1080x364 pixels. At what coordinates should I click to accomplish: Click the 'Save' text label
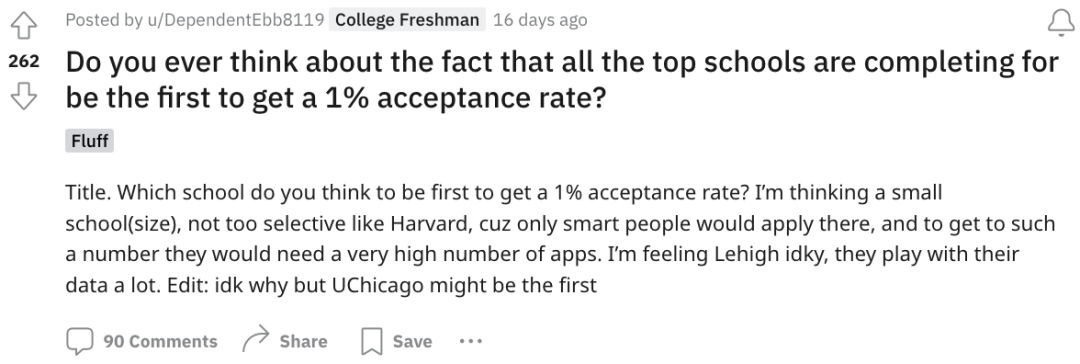[413, 341]
